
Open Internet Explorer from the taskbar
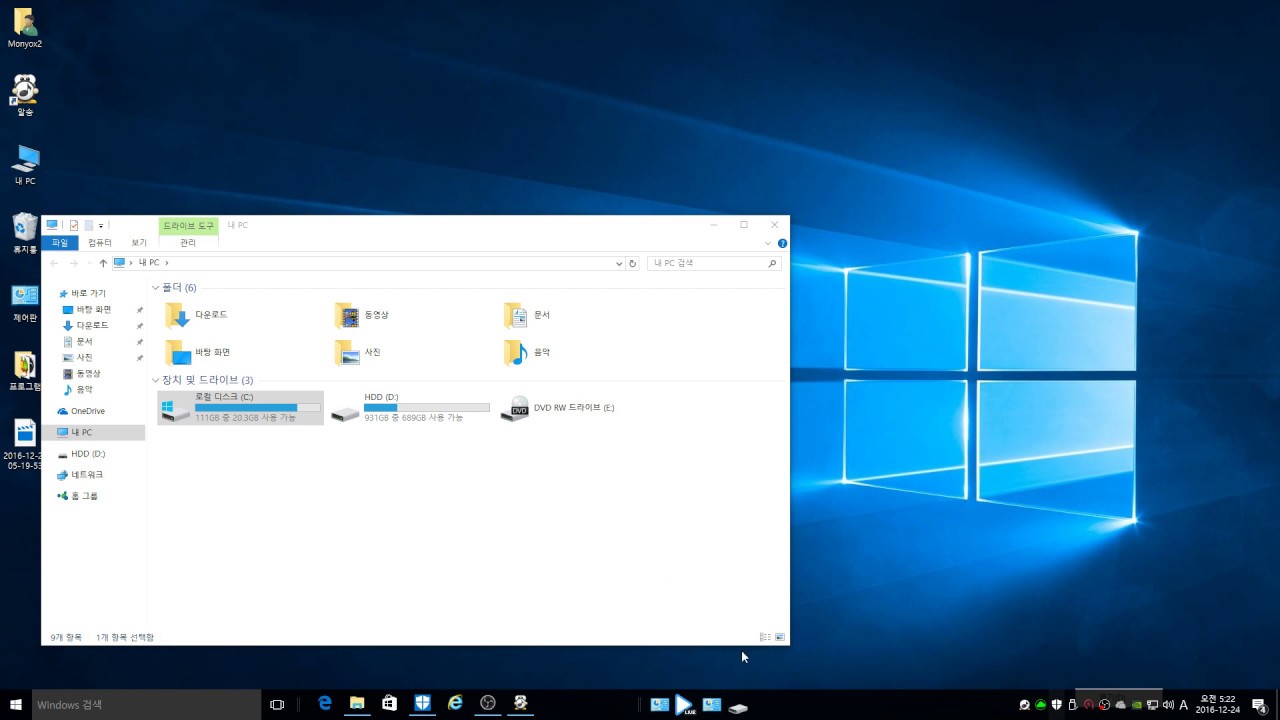(x=455, y=704)
